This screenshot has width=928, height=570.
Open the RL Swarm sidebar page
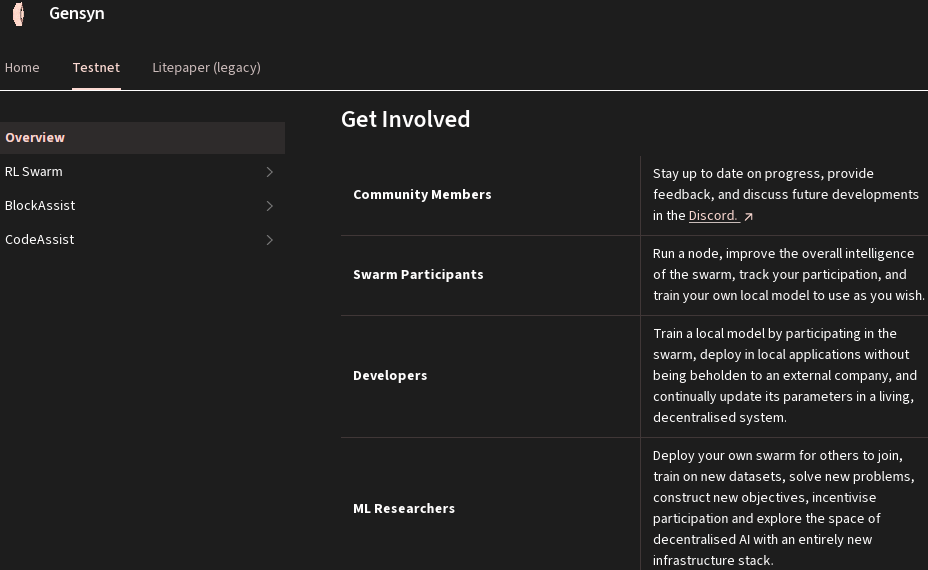[x=34, y=172]
